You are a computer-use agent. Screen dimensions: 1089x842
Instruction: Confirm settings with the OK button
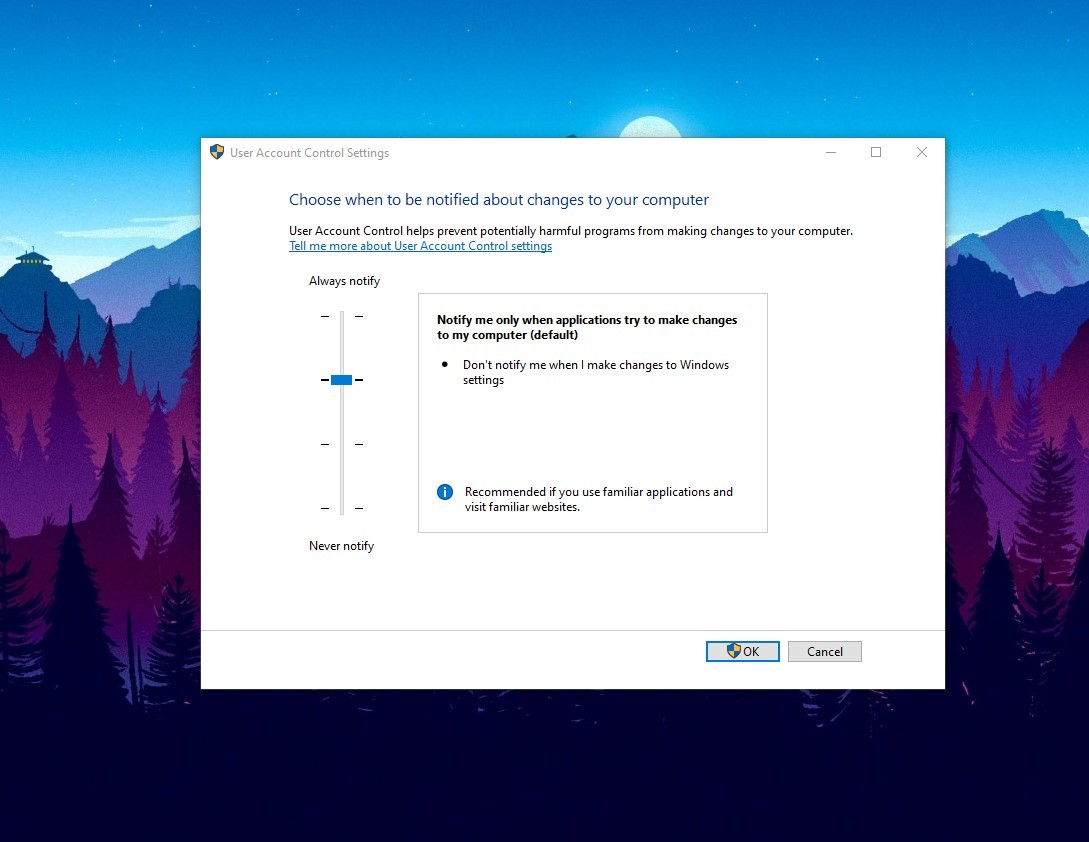pos(742,651)
